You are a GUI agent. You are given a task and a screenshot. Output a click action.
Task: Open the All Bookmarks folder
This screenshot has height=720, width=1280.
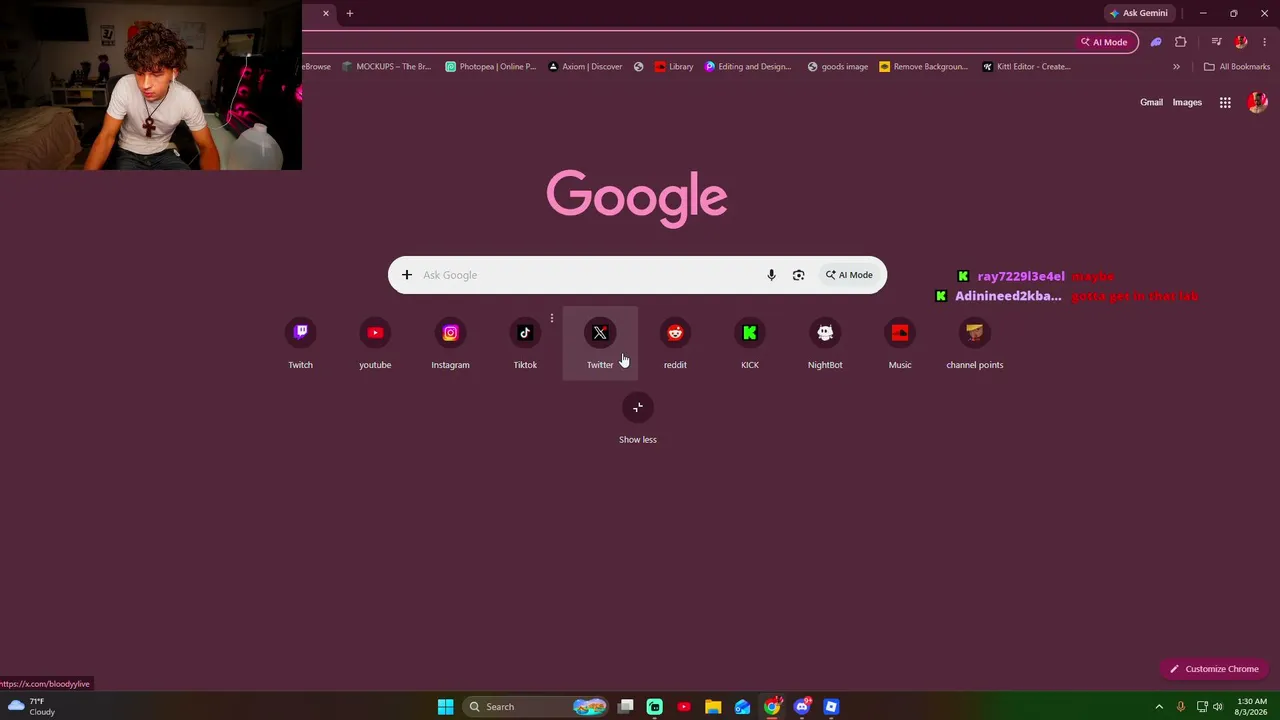point(1237,67)
